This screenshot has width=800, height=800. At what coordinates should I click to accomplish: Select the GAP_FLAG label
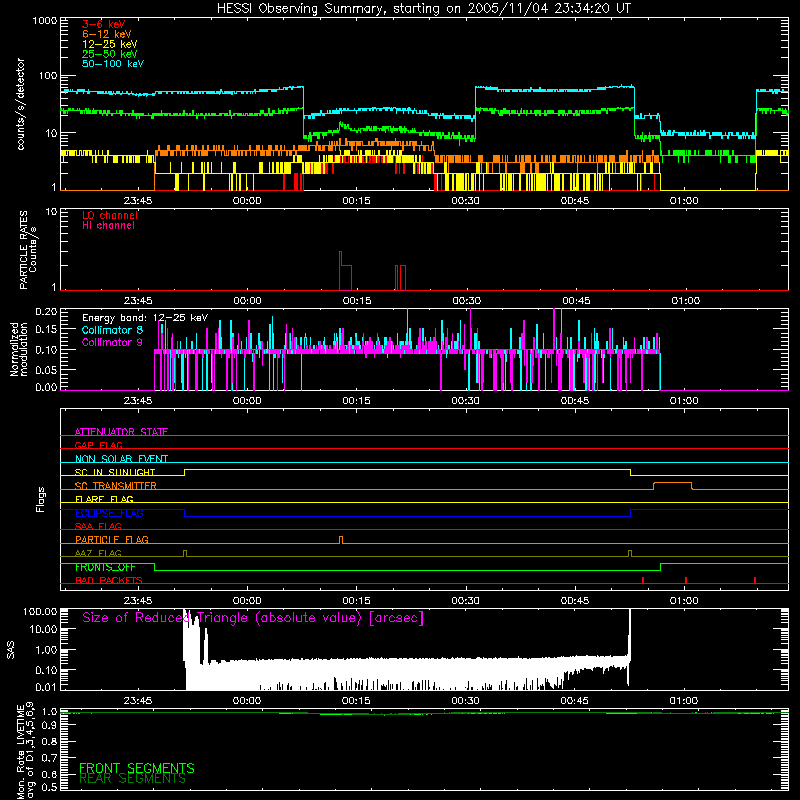click(x=98, y=445)
